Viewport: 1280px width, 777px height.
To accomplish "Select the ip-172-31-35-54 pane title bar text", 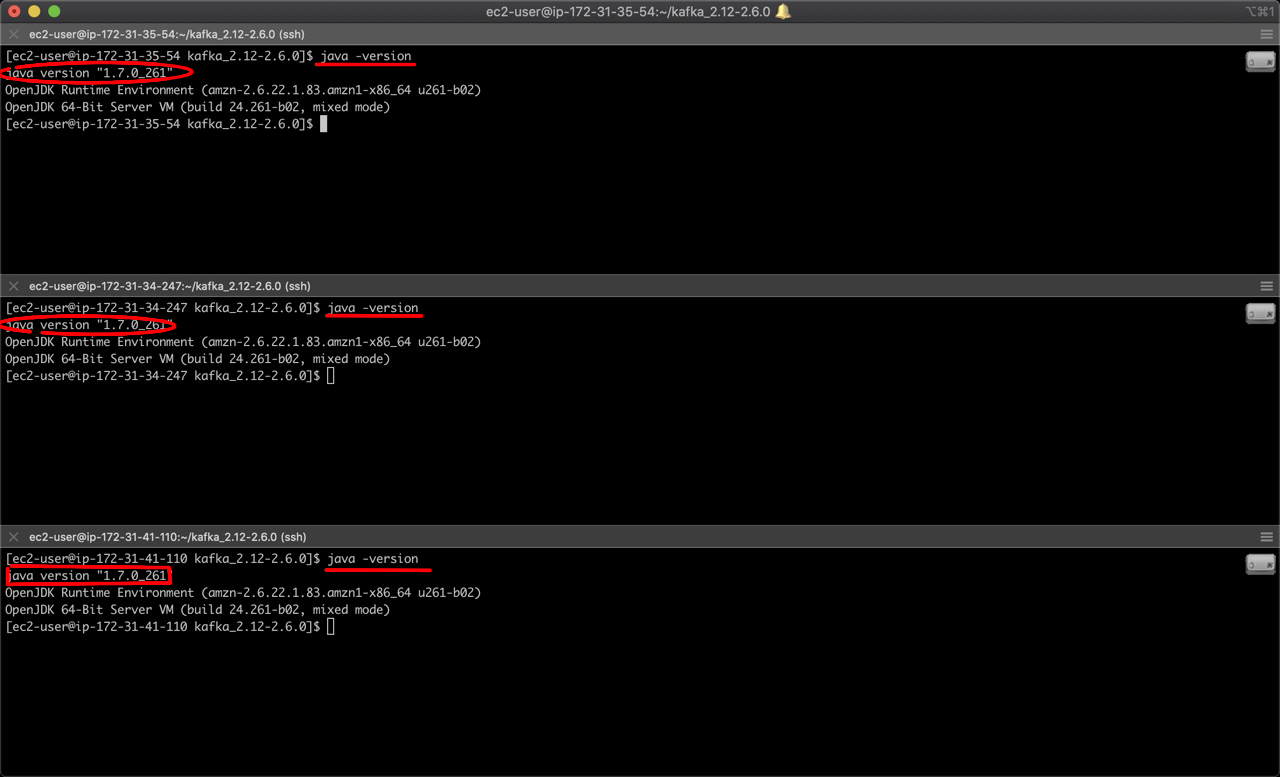I will tap(166, 34).
